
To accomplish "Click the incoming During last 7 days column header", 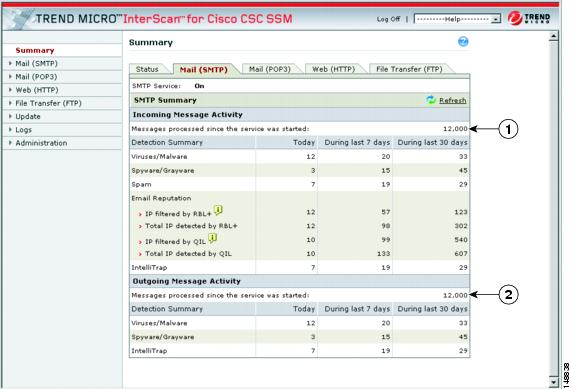I will click(x=357, y=142).
